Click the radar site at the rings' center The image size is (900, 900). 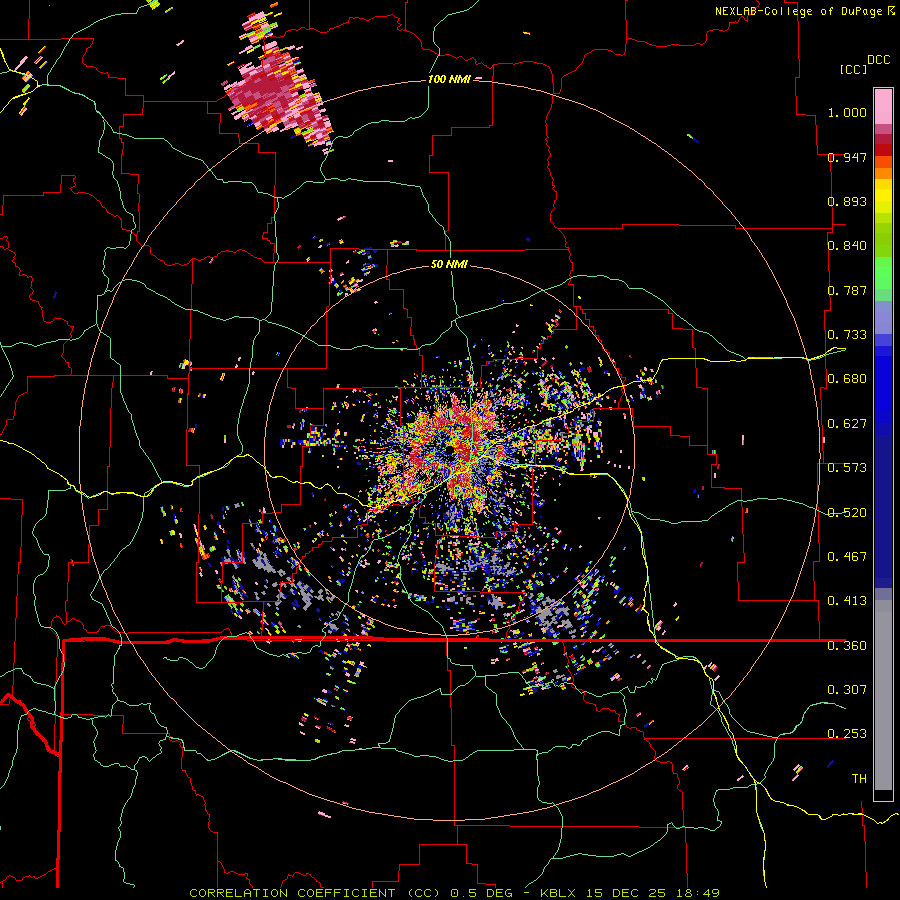pos(449,449)
